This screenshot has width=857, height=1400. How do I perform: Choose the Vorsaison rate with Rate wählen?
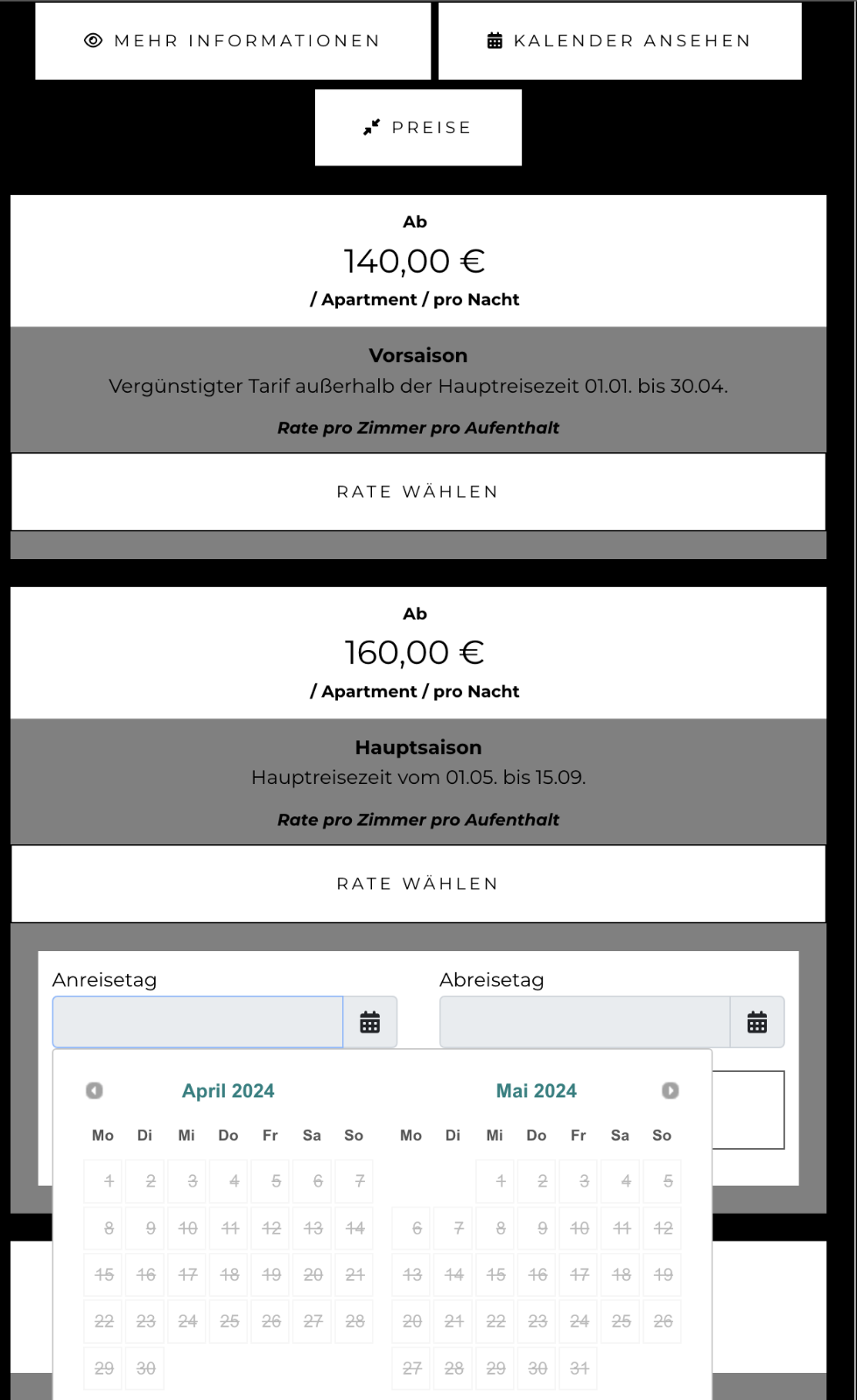click(x=418, y=492)
